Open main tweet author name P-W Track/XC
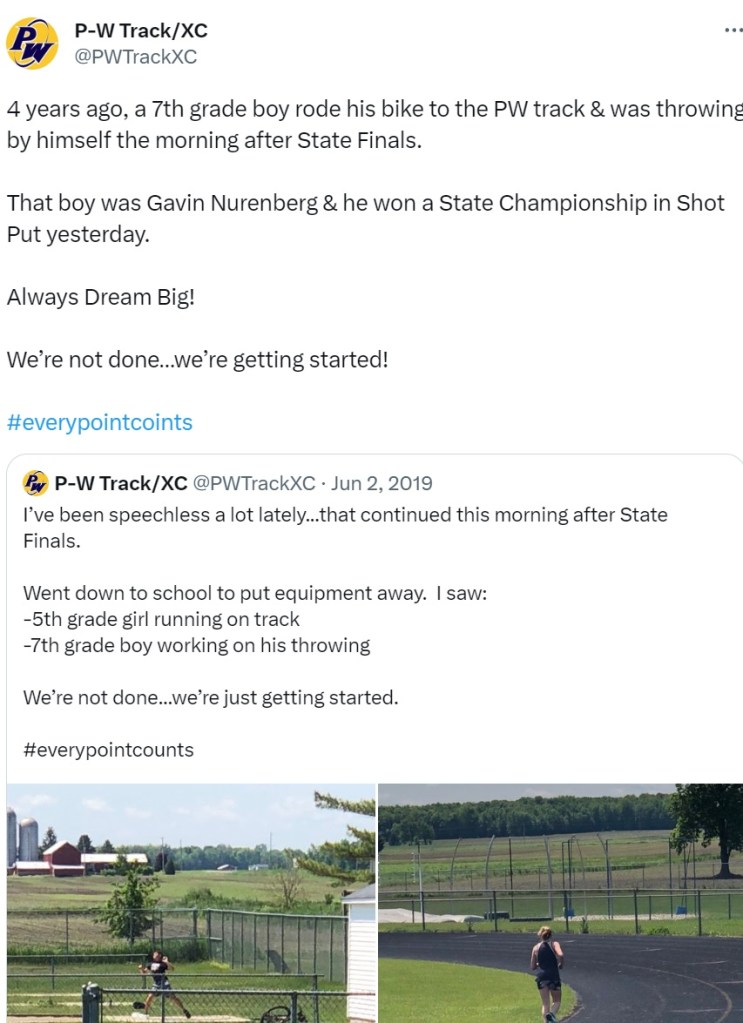This screenshot has width=743, height=1023. pyautogui.click(x=141, y=31)
